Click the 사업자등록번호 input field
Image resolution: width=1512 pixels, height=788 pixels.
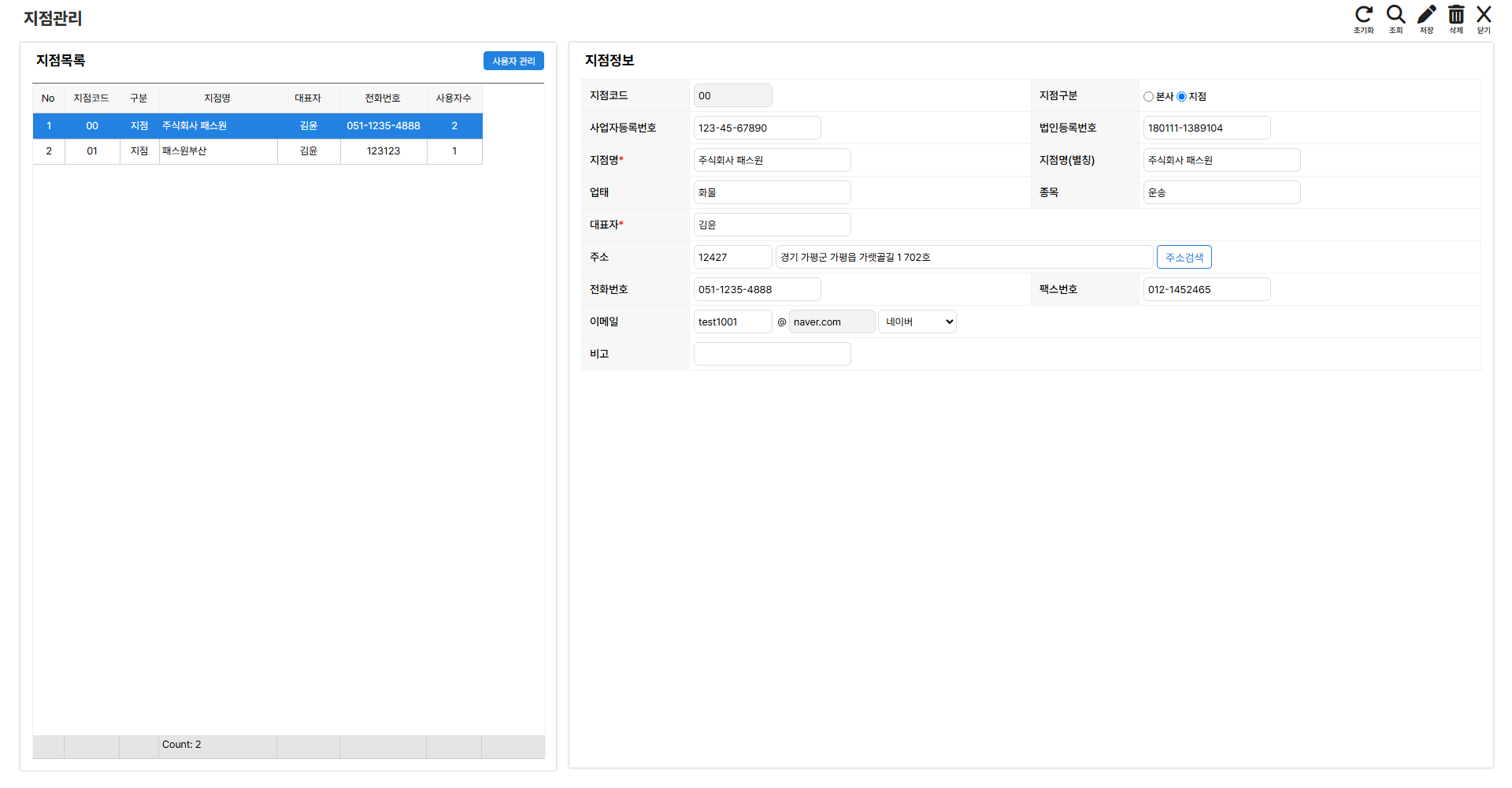click(x=757, y=128)
